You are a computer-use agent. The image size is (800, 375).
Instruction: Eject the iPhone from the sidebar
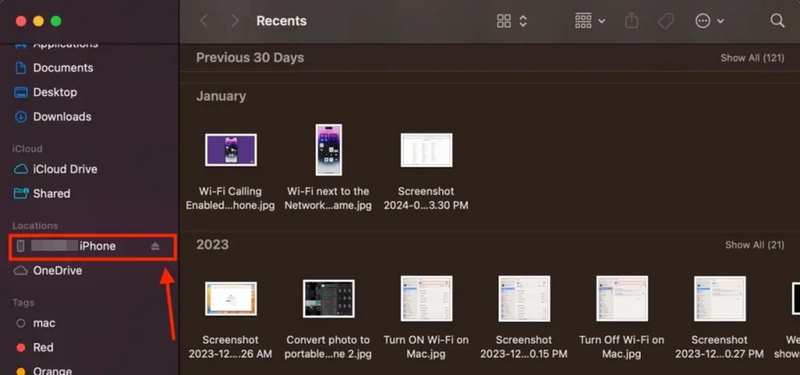155,246
